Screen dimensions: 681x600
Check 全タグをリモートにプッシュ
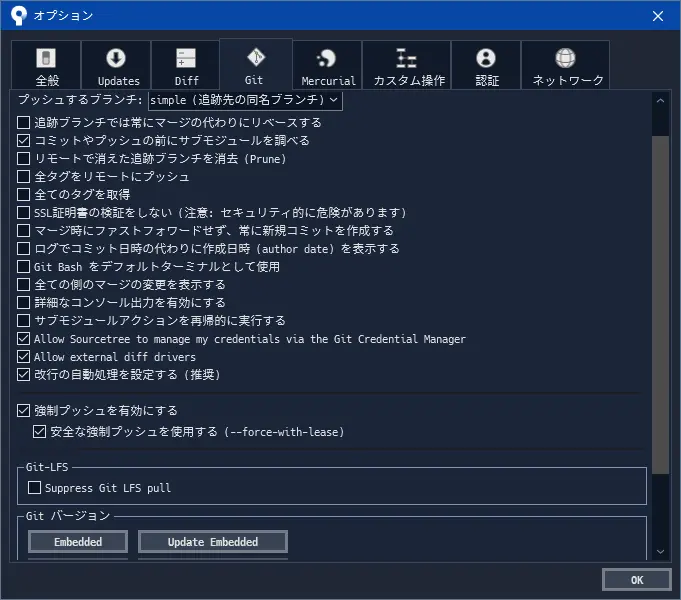(23, 176)
